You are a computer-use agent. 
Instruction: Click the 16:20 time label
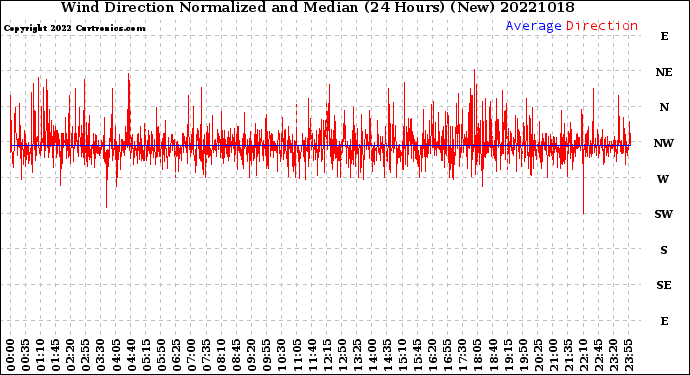(433, 355)
